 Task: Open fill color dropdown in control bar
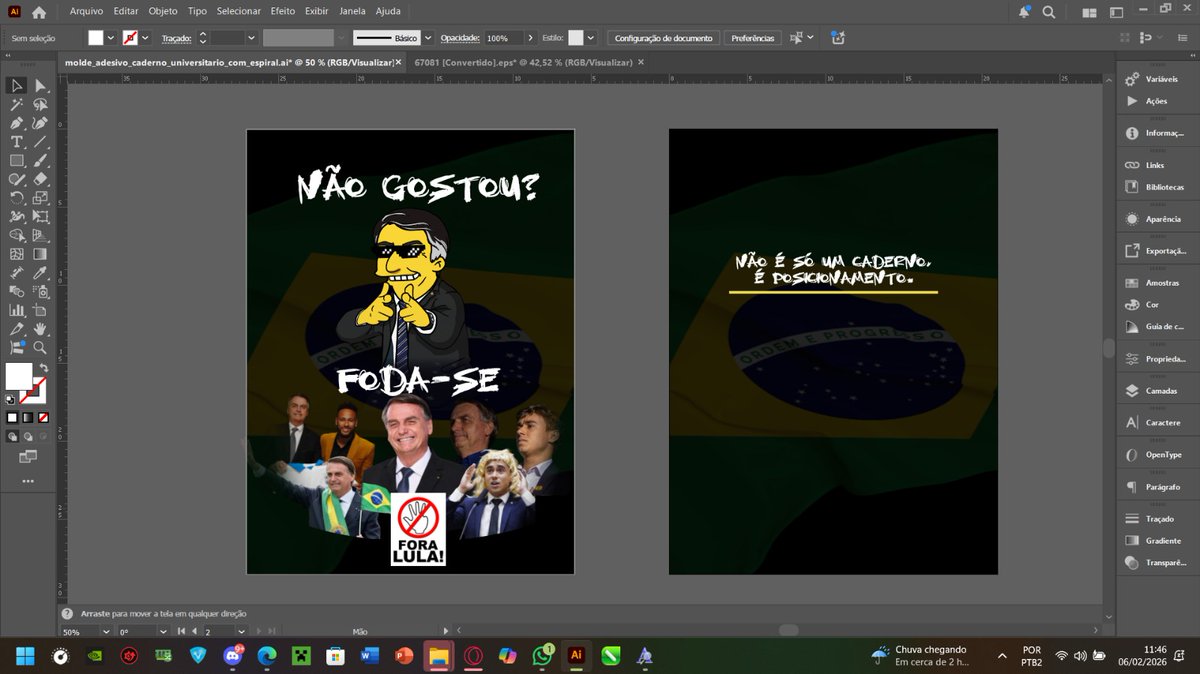tap(111, 38)
